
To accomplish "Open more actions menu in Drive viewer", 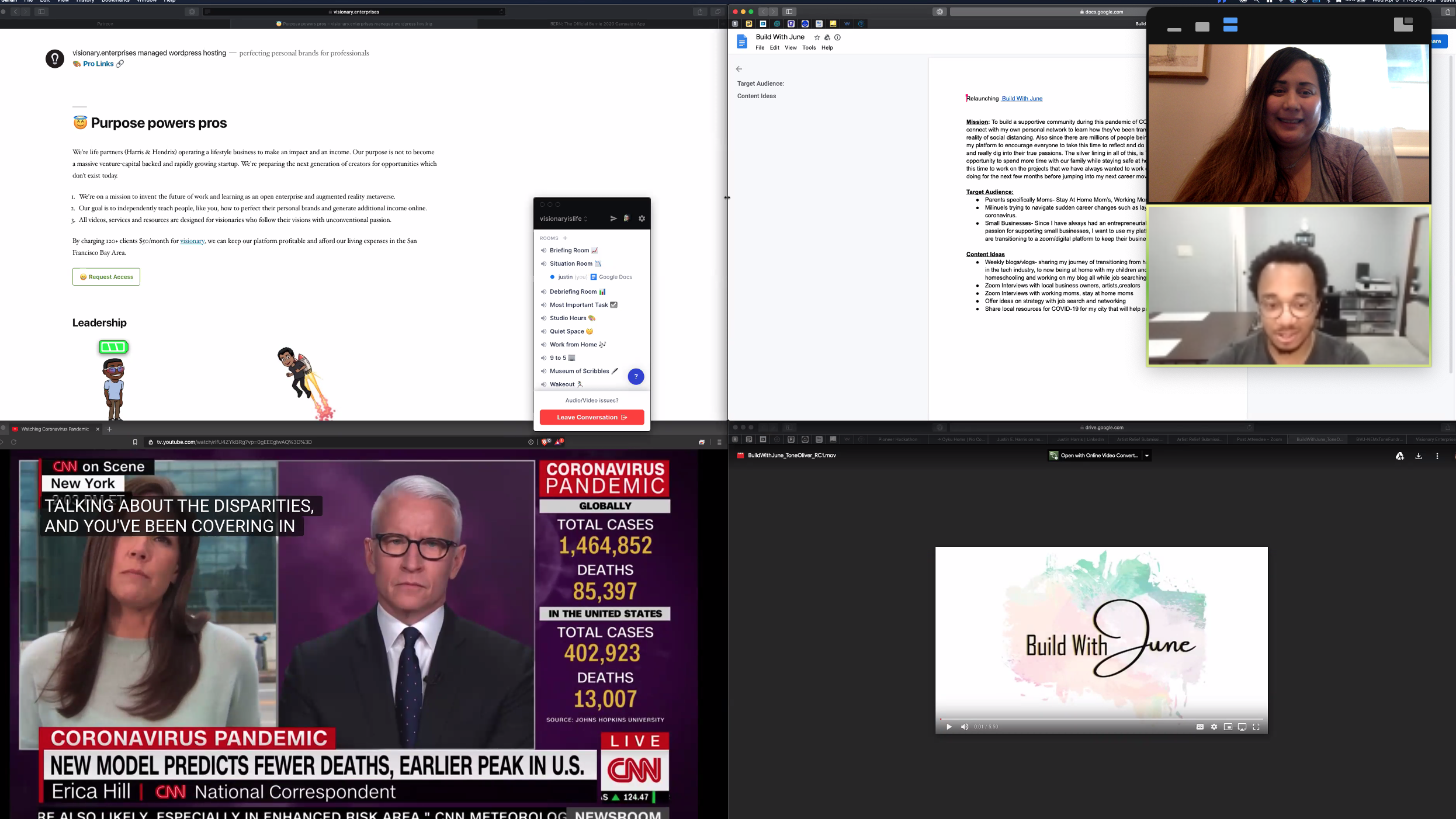I will [x=1437, y=456].
